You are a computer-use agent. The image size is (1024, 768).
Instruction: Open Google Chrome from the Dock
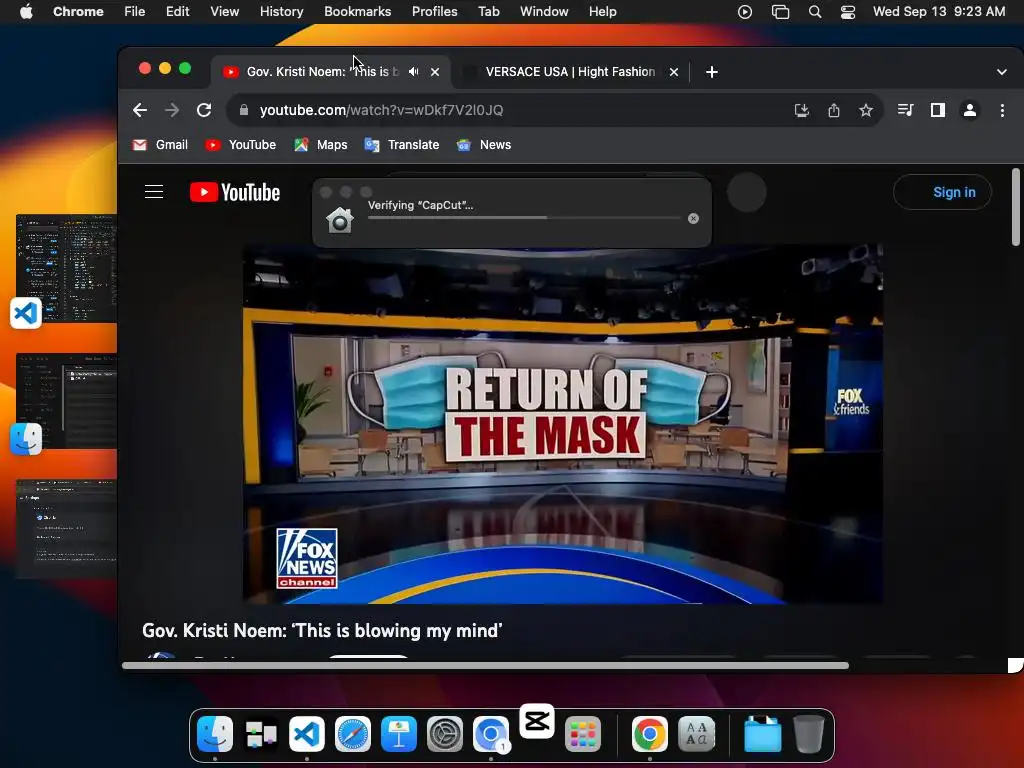coord(650,734)
